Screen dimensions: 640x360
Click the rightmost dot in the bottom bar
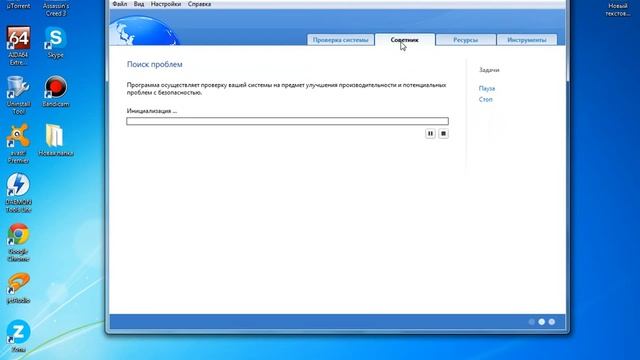point(552,322)
